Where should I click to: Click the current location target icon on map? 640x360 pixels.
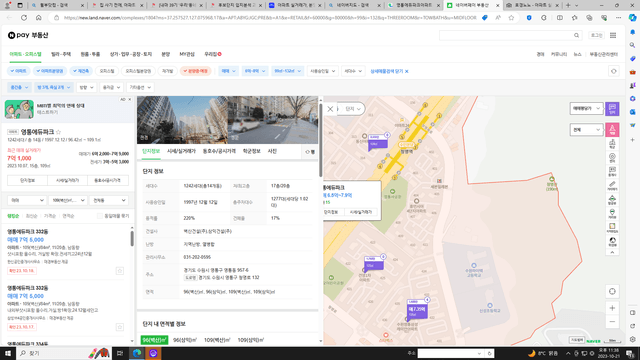tap(612, 291)
